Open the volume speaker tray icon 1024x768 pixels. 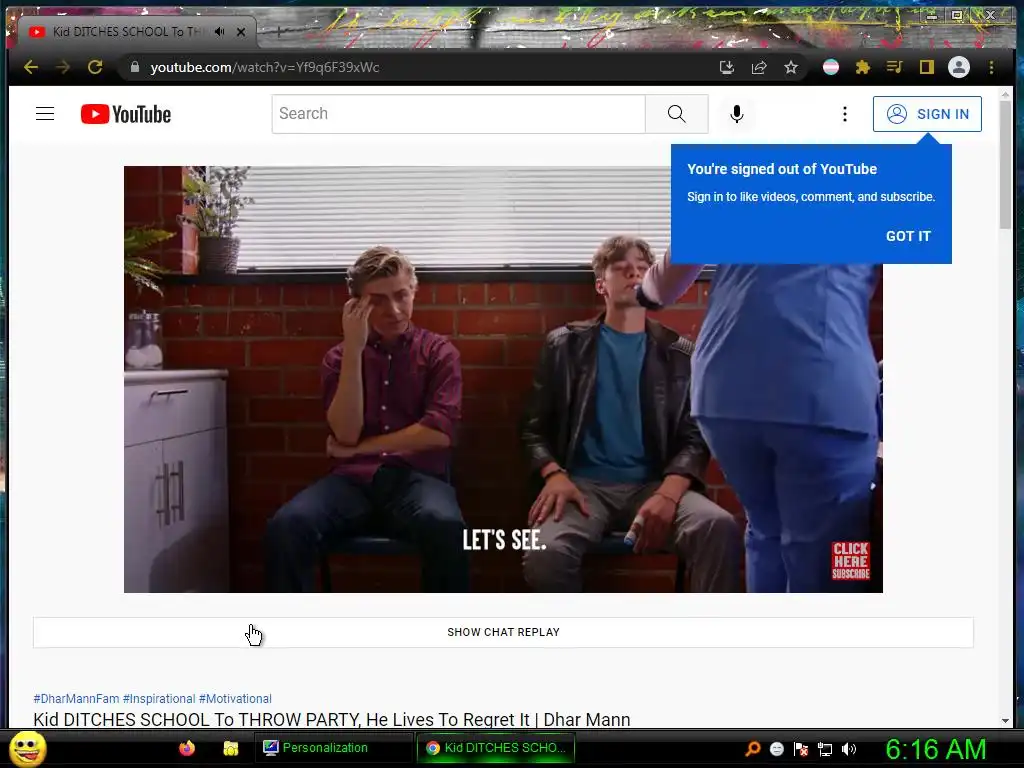coord(849,748)
